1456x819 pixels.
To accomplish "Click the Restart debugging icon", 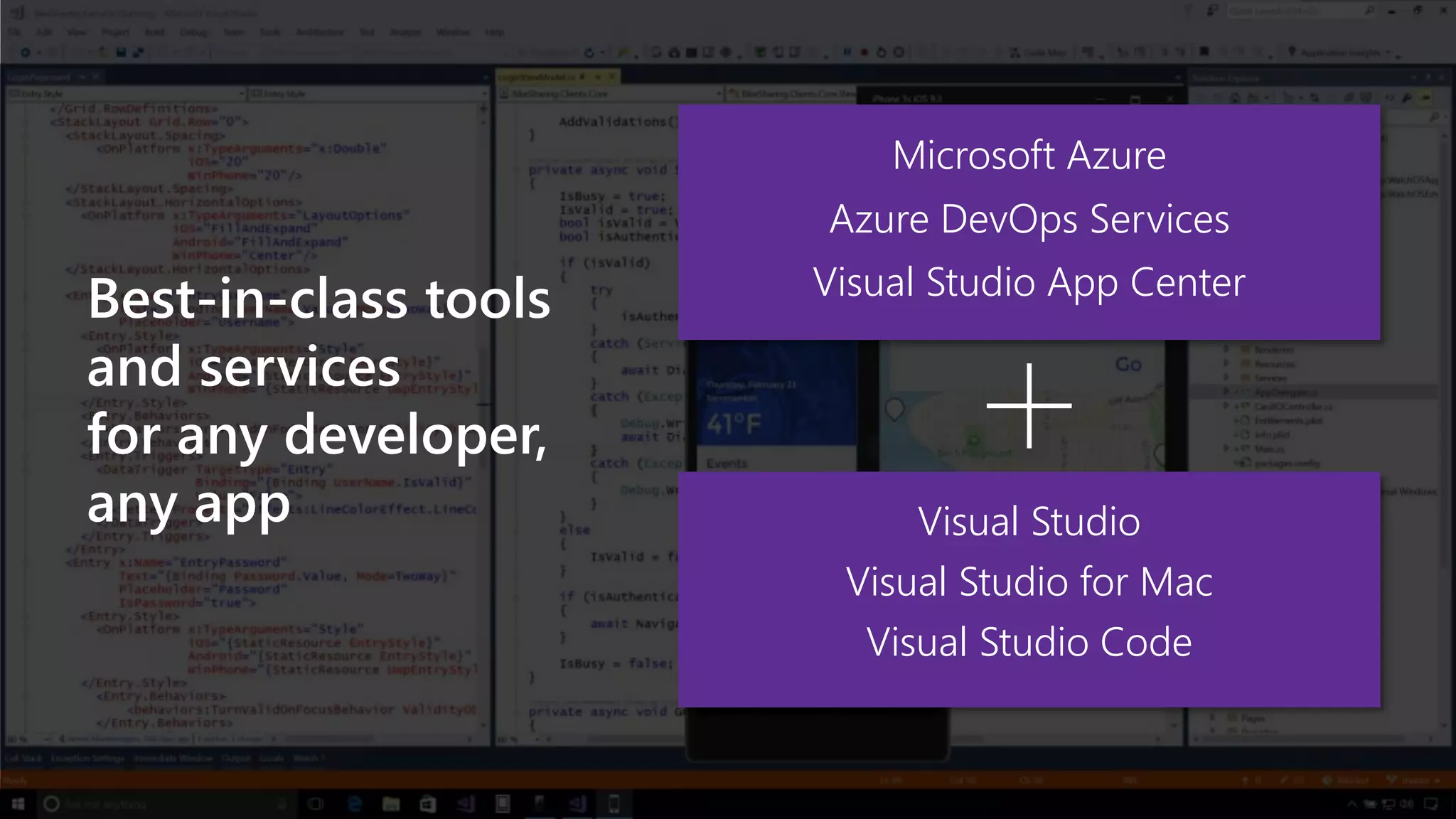I will click(881, 52).
